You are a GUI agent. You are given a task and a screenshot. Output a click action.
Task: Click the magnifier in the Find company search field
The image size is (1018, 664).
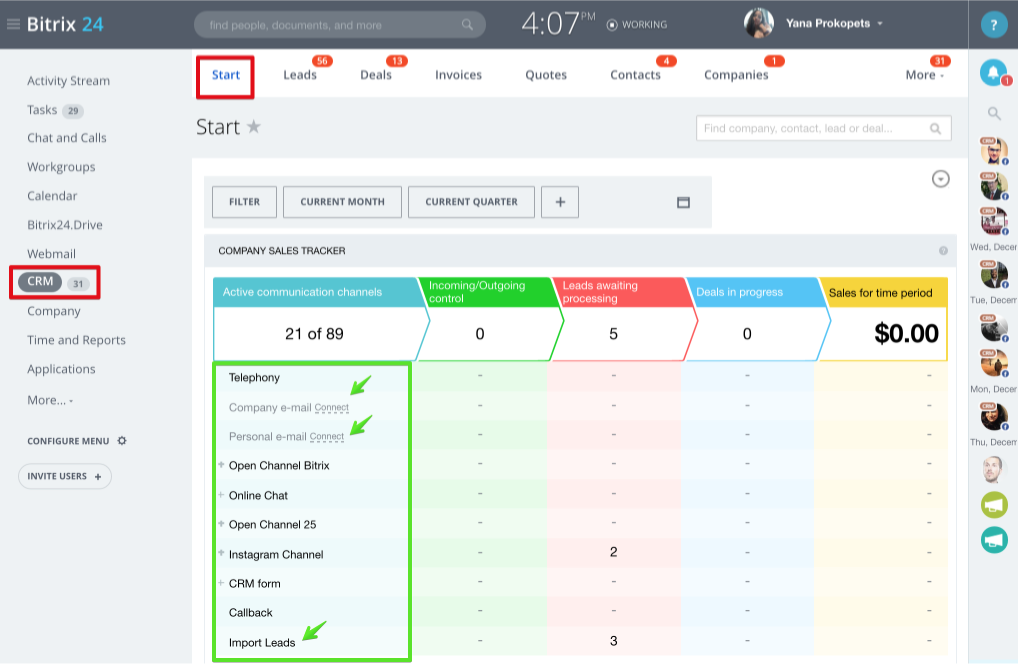[x=936, y=129]
